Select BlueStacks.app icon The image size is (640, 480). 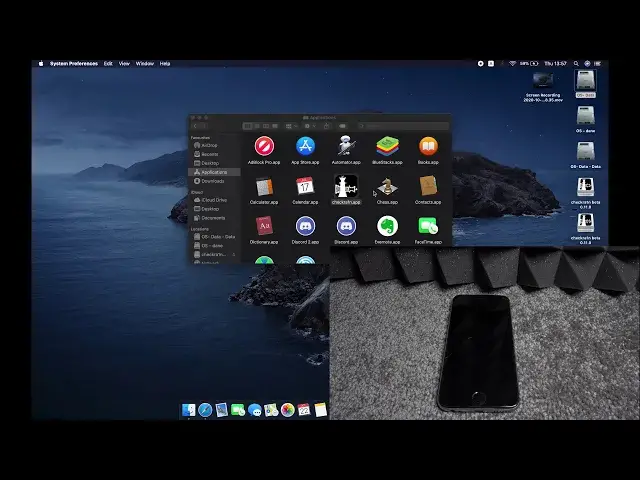387,146
